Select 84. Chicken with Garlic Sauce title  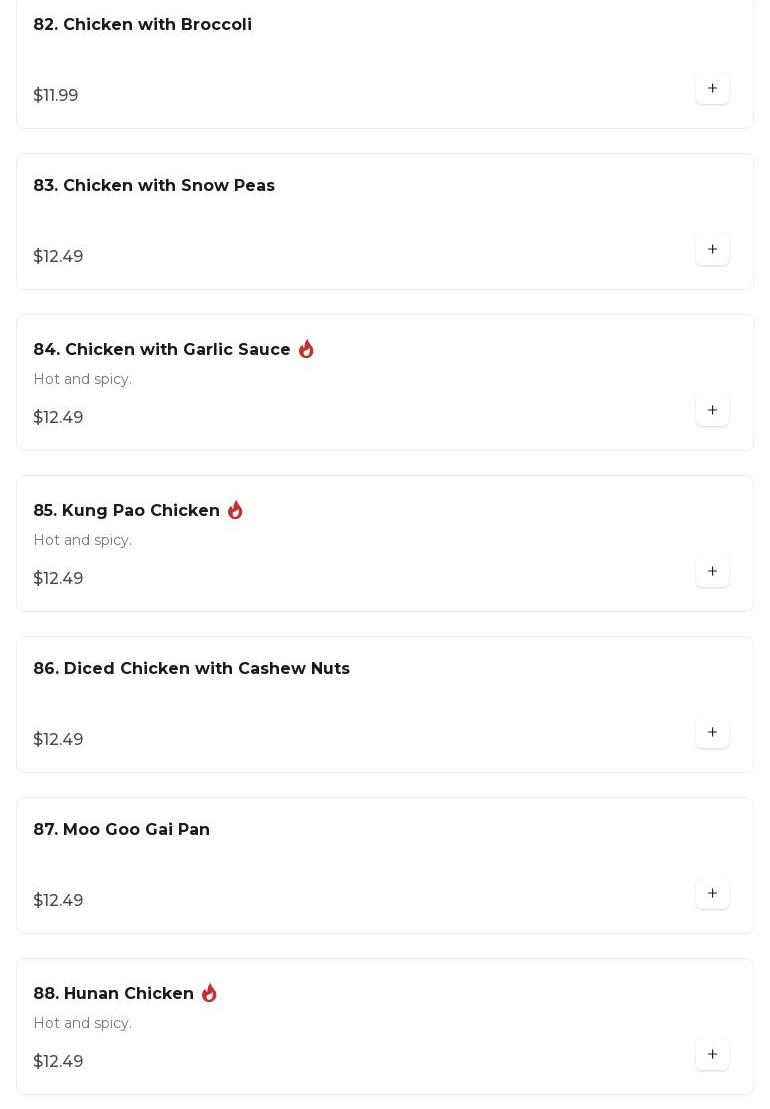(x=162, y=349)
